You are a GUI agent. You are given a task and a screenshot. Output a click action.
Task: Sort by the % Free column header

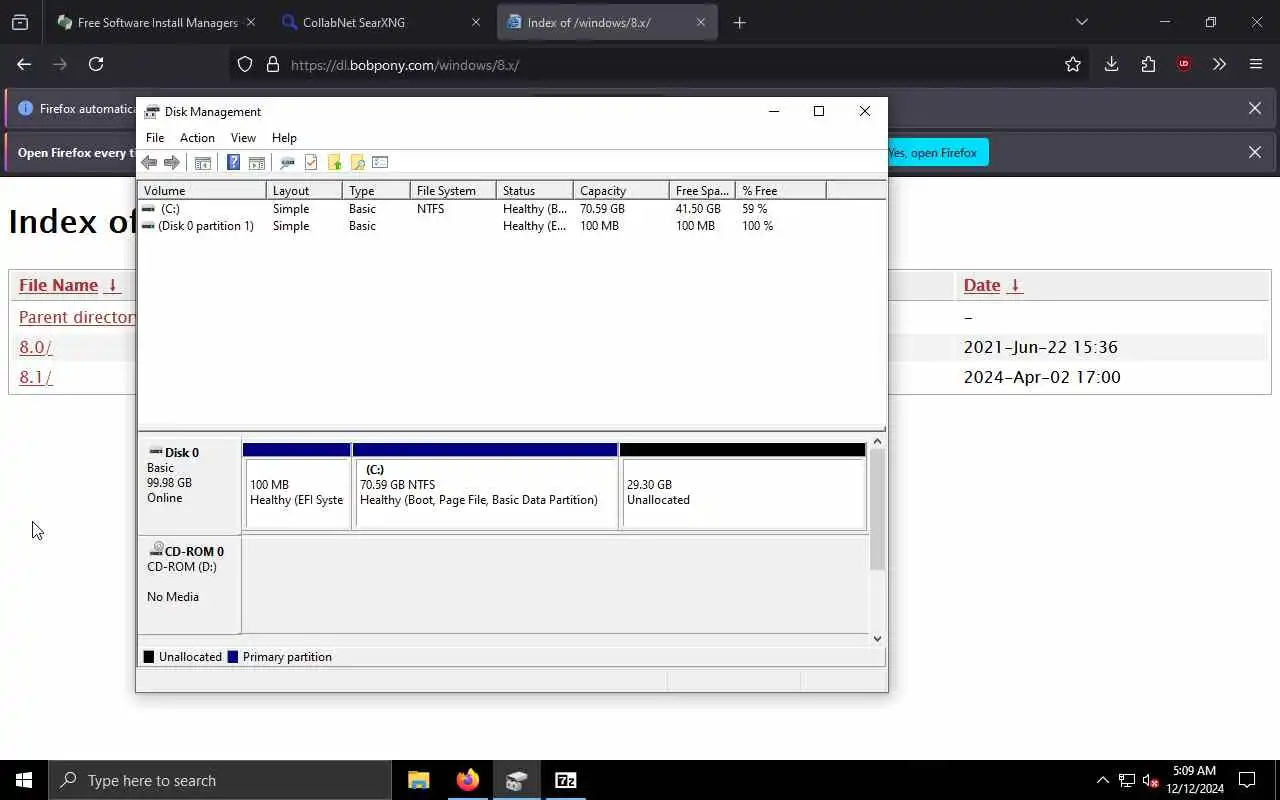pos(781,190)
